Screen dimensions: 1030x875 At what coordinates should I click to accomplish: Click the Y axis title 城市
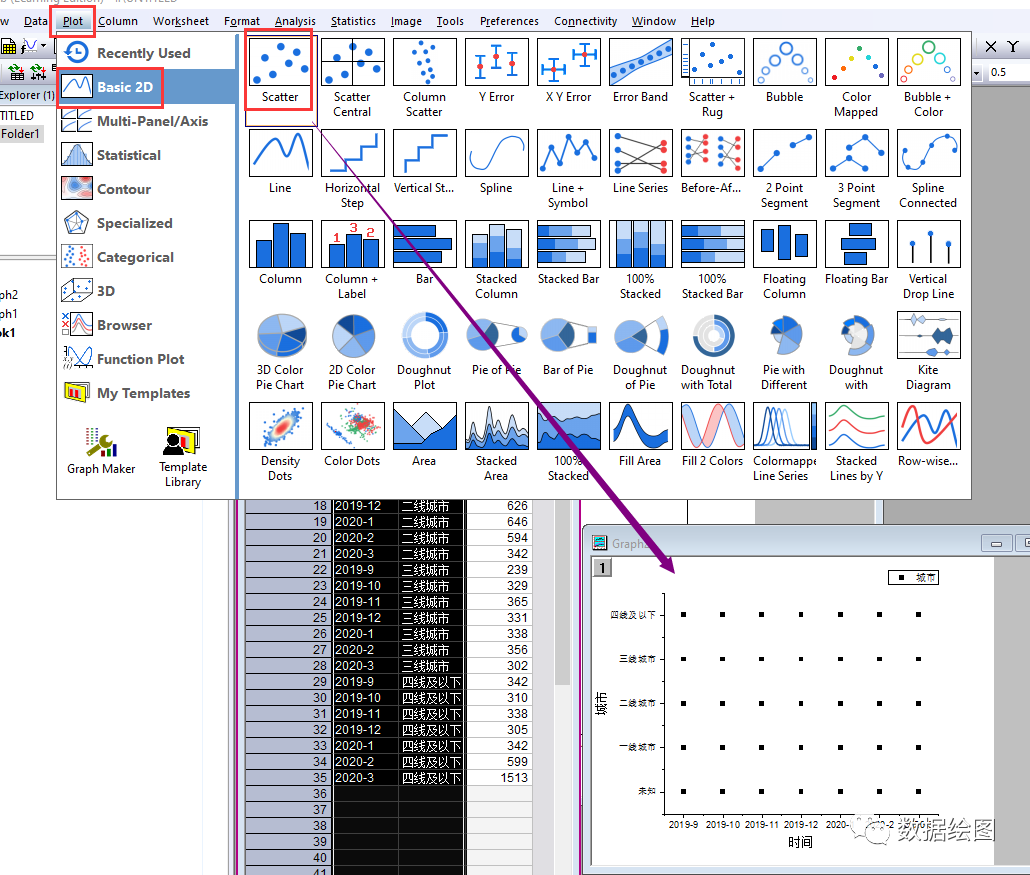(601, 704)
